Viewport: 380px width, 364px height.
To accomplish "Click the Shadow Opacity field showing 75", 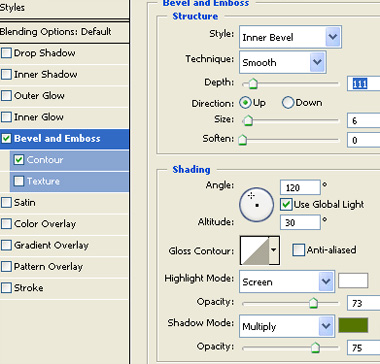I will [x=364, y=348].
